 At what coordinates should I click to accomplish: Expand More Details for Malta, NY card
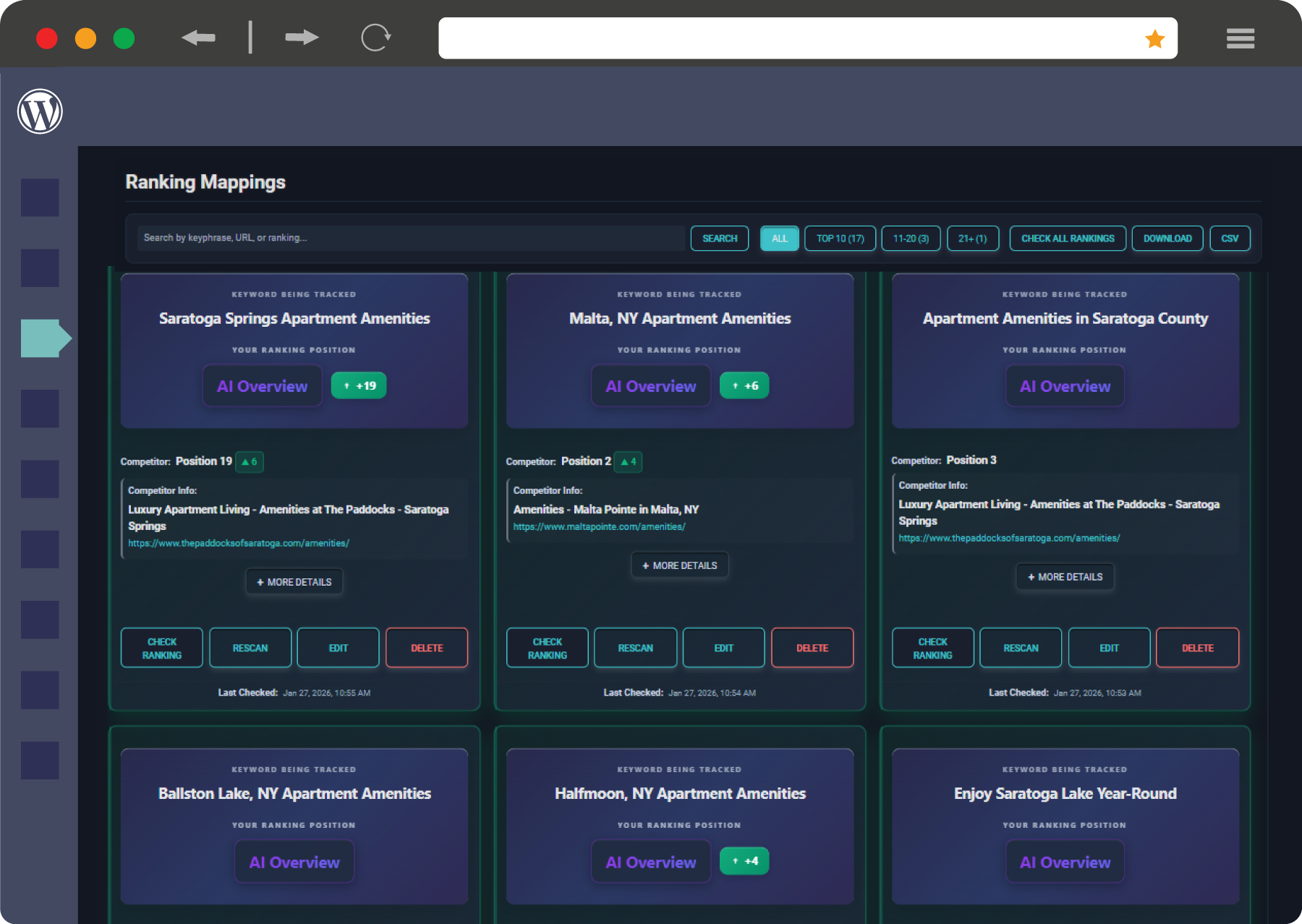[680, 565]
